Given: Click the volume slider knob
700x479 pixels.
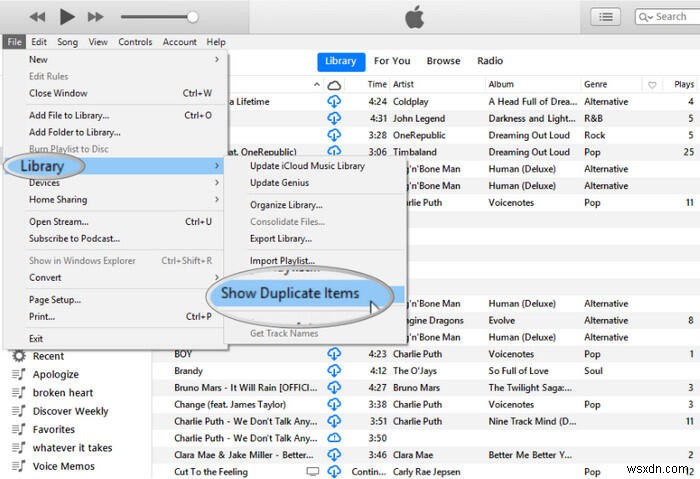Looking at the screenshot, I should (x=192, y=17).
